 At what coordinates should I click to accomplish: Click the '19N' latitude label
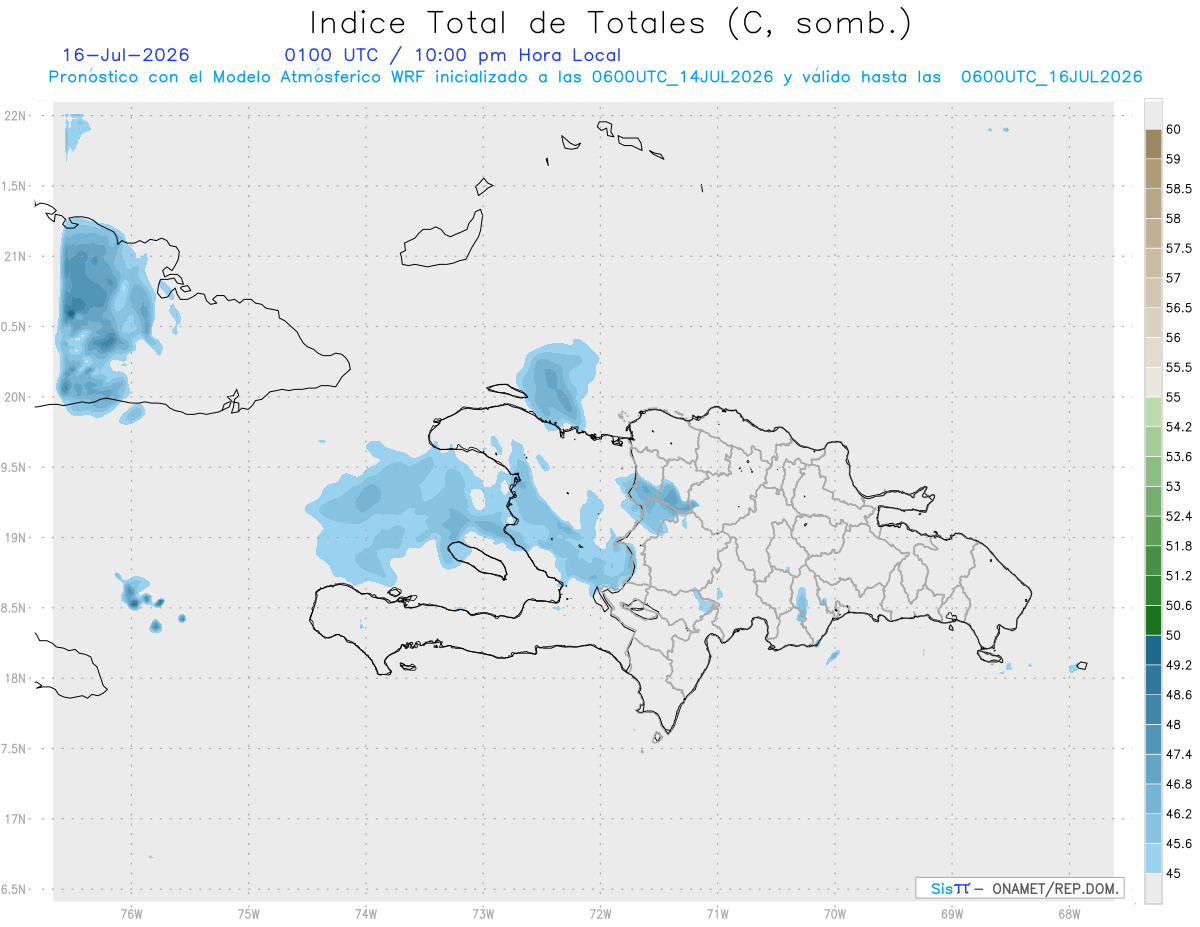click(16, 538)
